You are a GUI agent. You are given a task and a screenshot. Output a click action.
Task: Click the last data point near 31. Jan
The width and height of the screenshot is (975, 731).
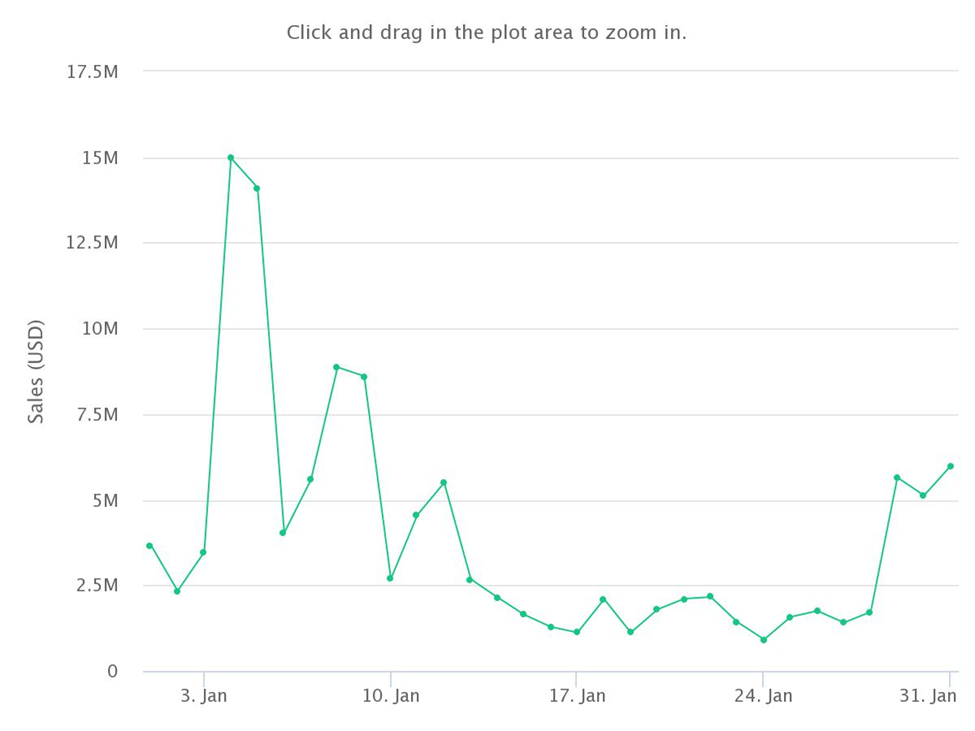pos(950,466)
